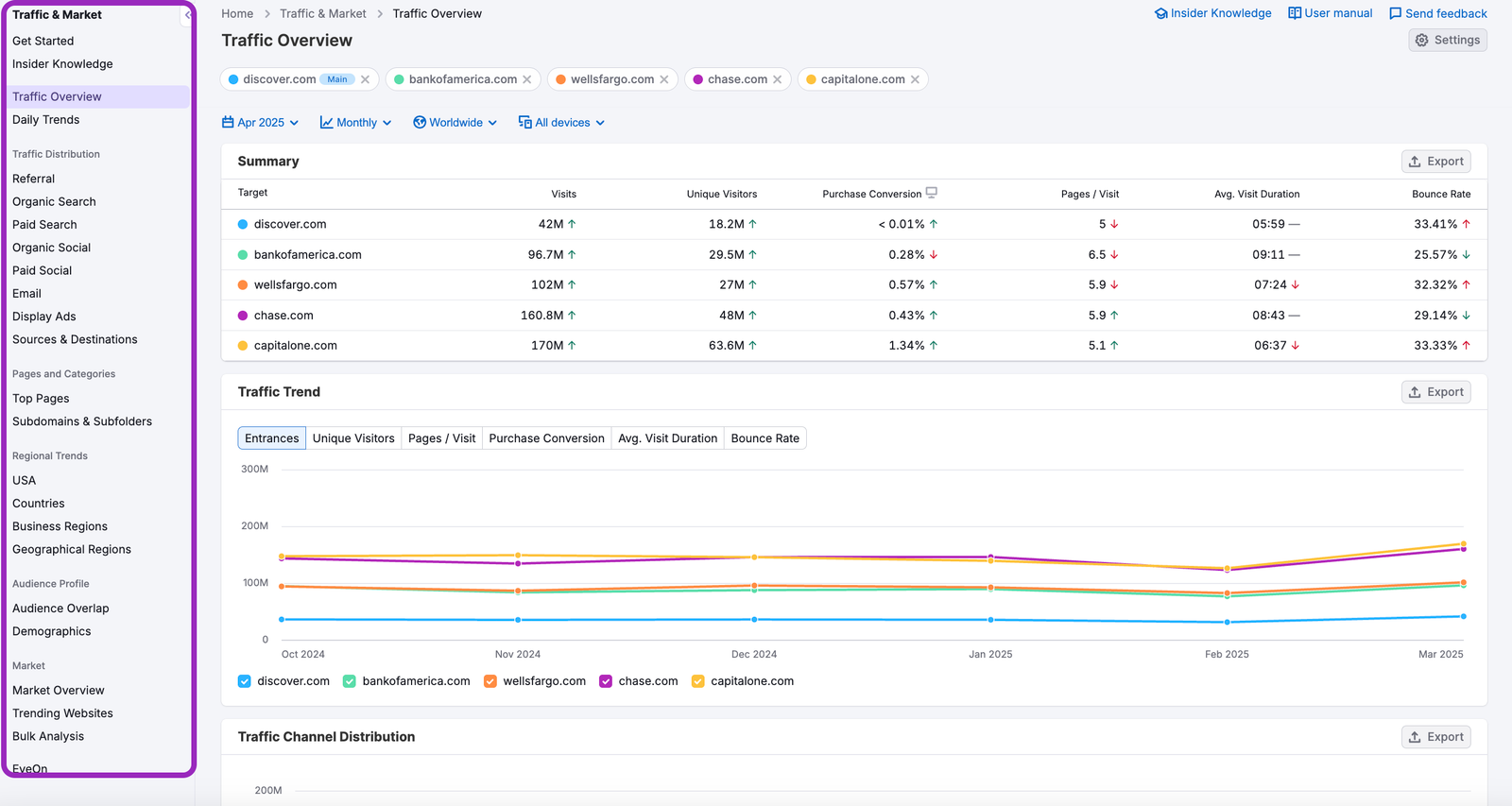This screenshot has height=806, width=1512.
Task: Open the All devices filter dropdown
Action: (561, 123)
